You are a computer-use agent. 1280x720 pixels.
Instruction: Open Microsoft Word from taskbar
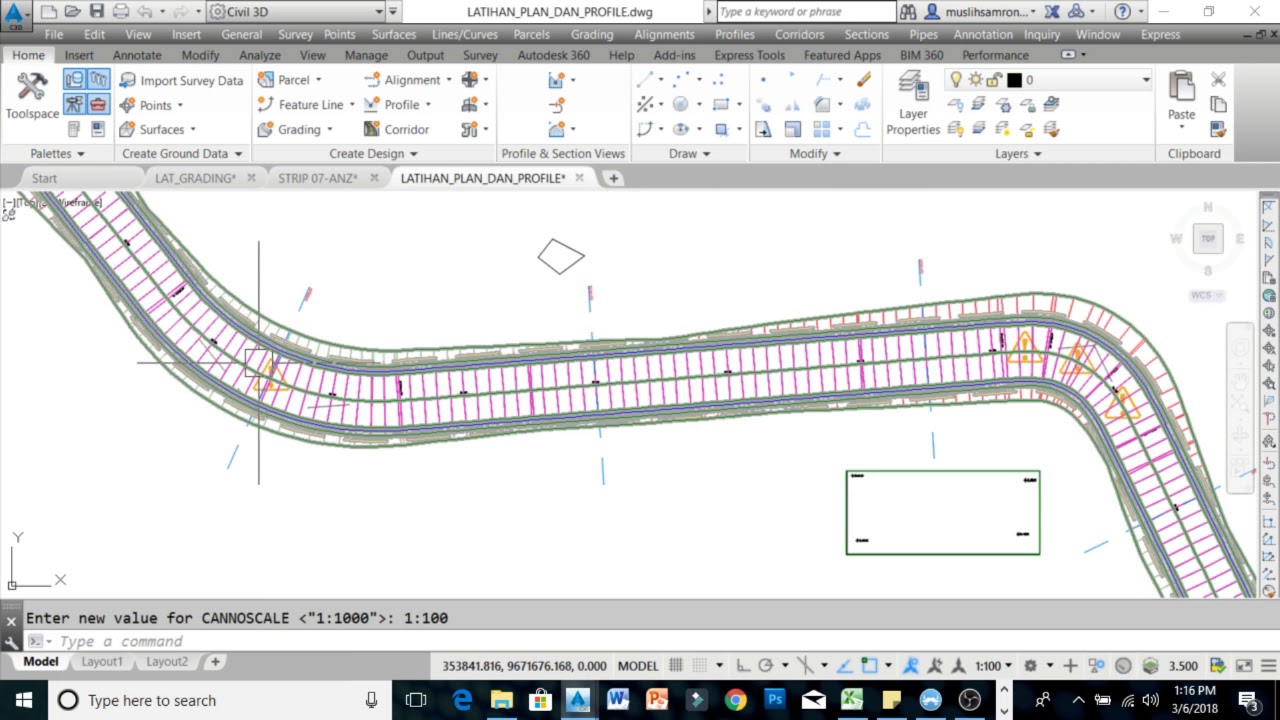coord(617,700)
